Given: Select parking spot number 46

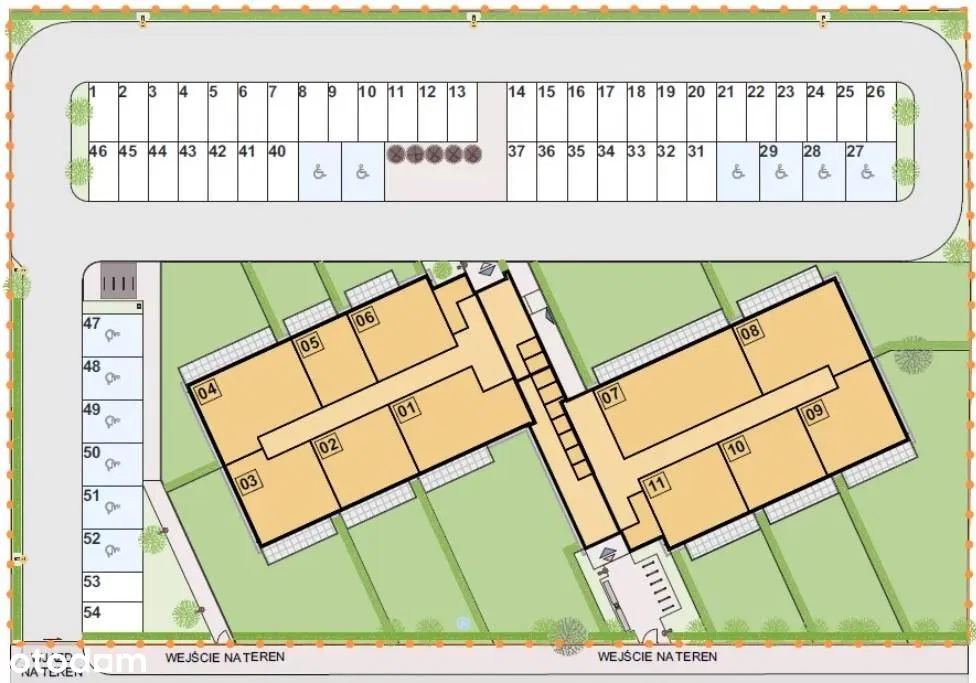Looking at the screenshot, I should tap(98, 151).
